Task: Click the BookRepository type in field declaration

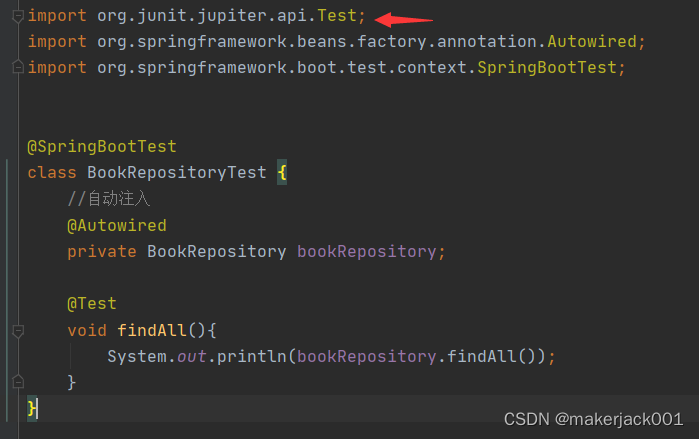Action: [216, 251]
